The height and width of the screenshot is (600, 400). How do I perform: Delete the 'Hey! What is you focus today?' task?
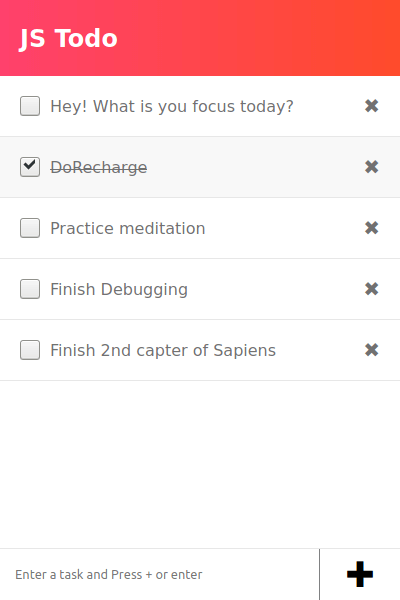tap(372, 106)
